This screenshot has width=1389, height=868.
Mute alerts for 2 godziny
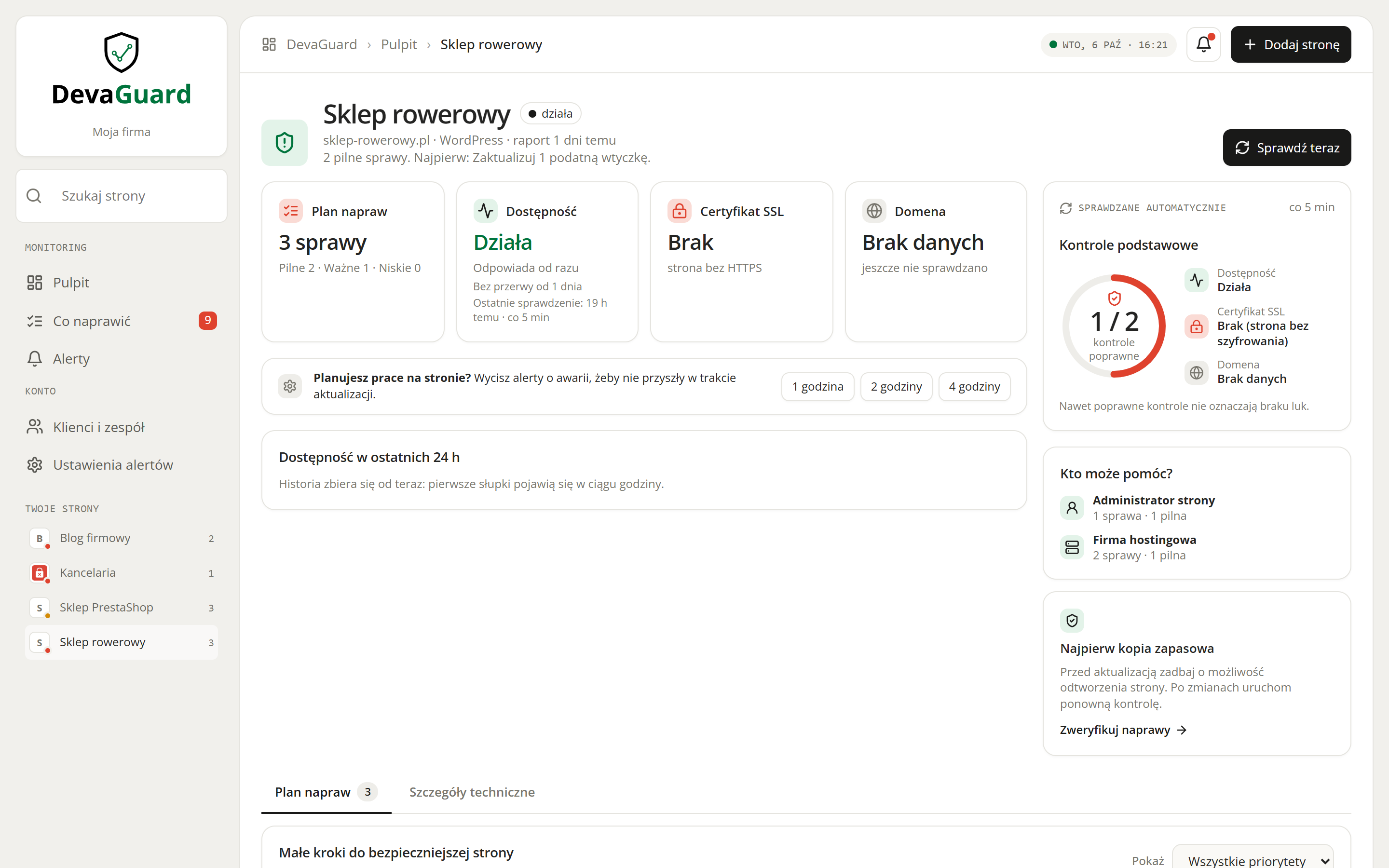click(896, 386)
